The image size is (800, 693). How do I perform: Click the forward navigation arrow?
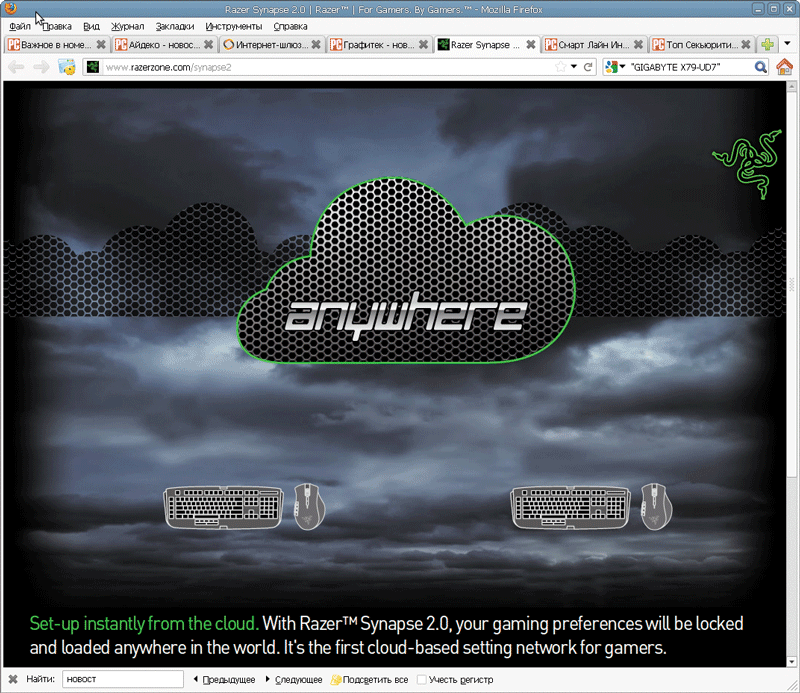click(x=41, y=67)
